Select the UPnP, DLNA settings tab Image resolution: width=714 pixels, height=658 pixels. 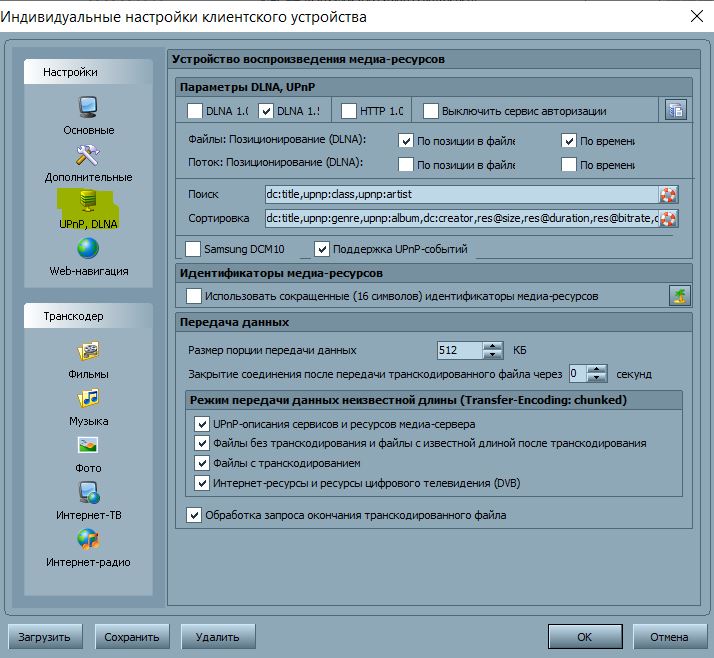click(x=88, y=208)
